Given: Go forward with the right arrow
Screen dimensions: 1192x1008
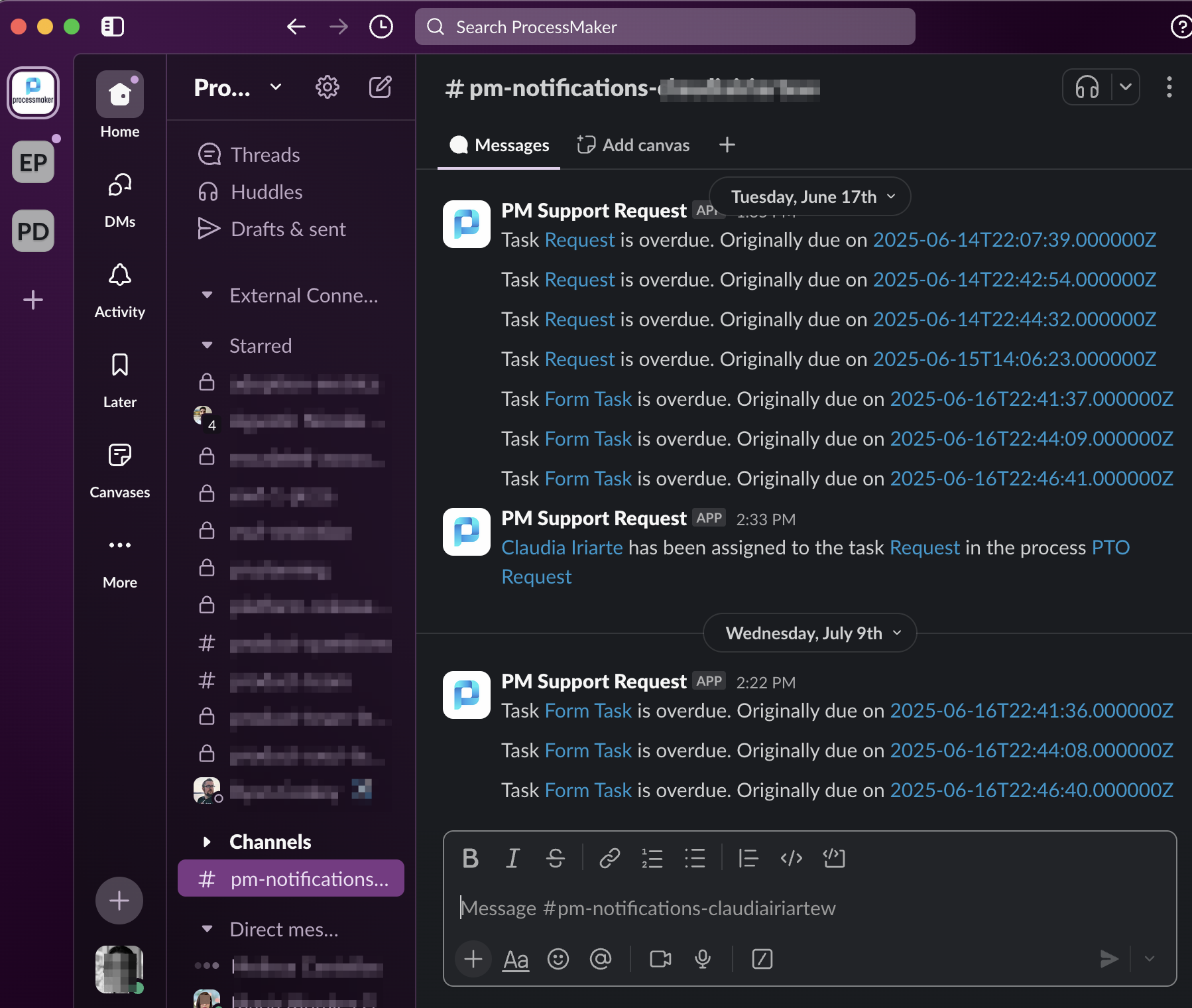Looking at the screenshot, I should tap(339, 27).
